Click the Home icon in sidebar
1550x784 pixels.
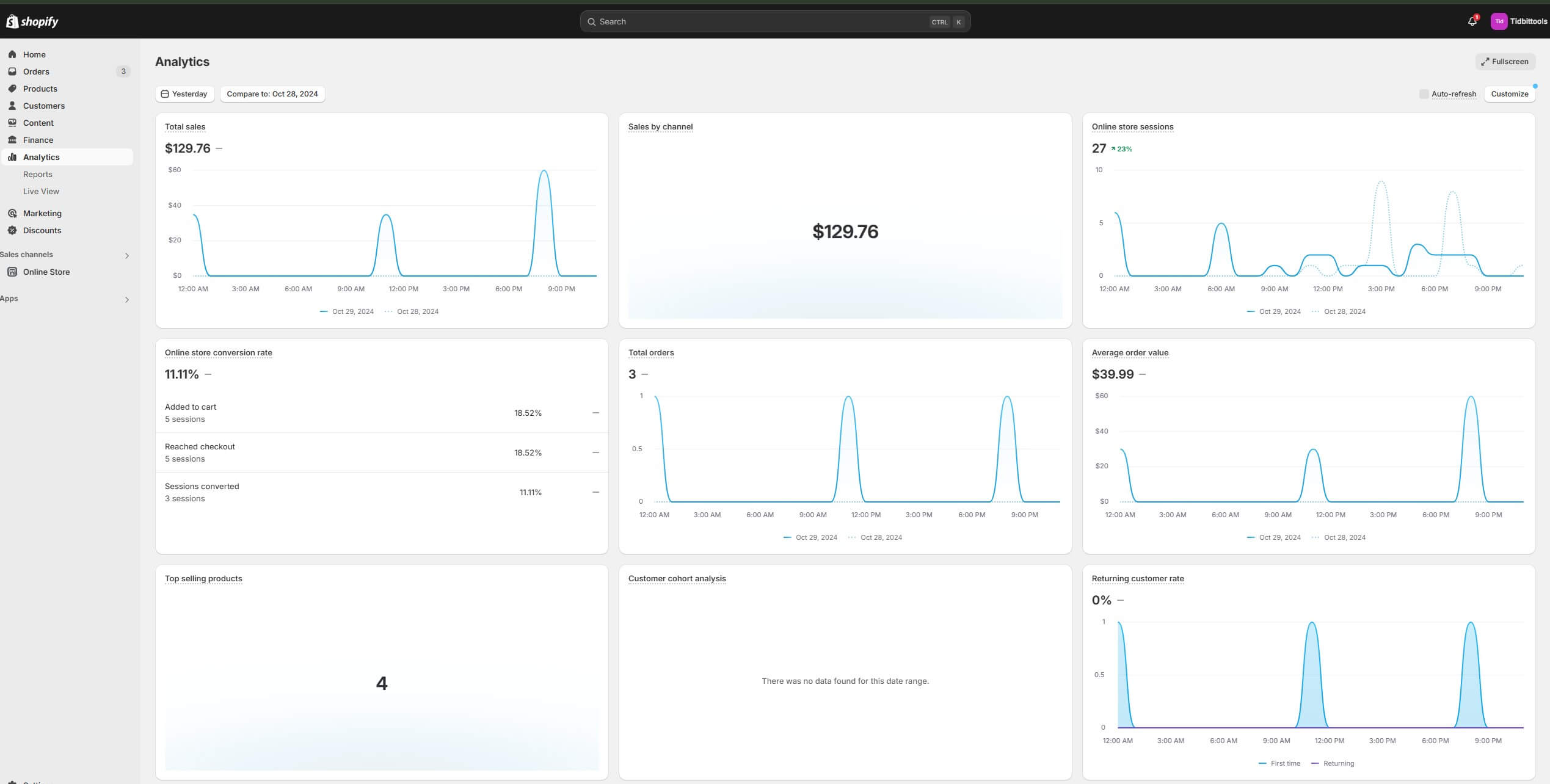click(x=12, y=54)
